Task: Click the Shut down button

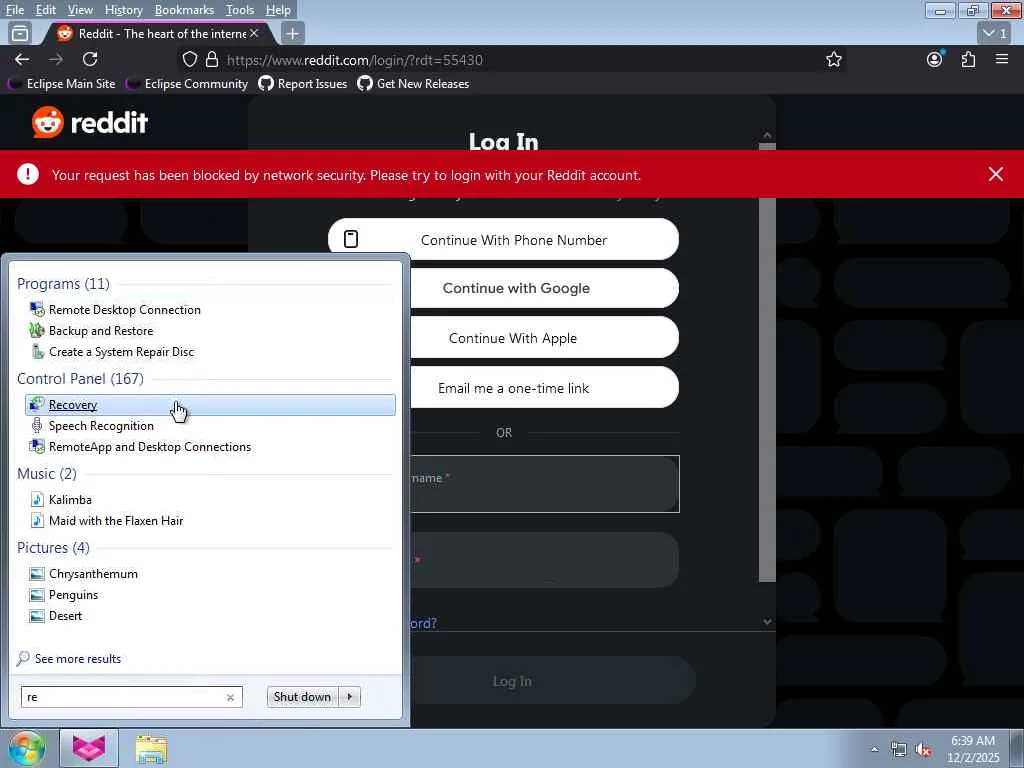Action: [302, 697]
